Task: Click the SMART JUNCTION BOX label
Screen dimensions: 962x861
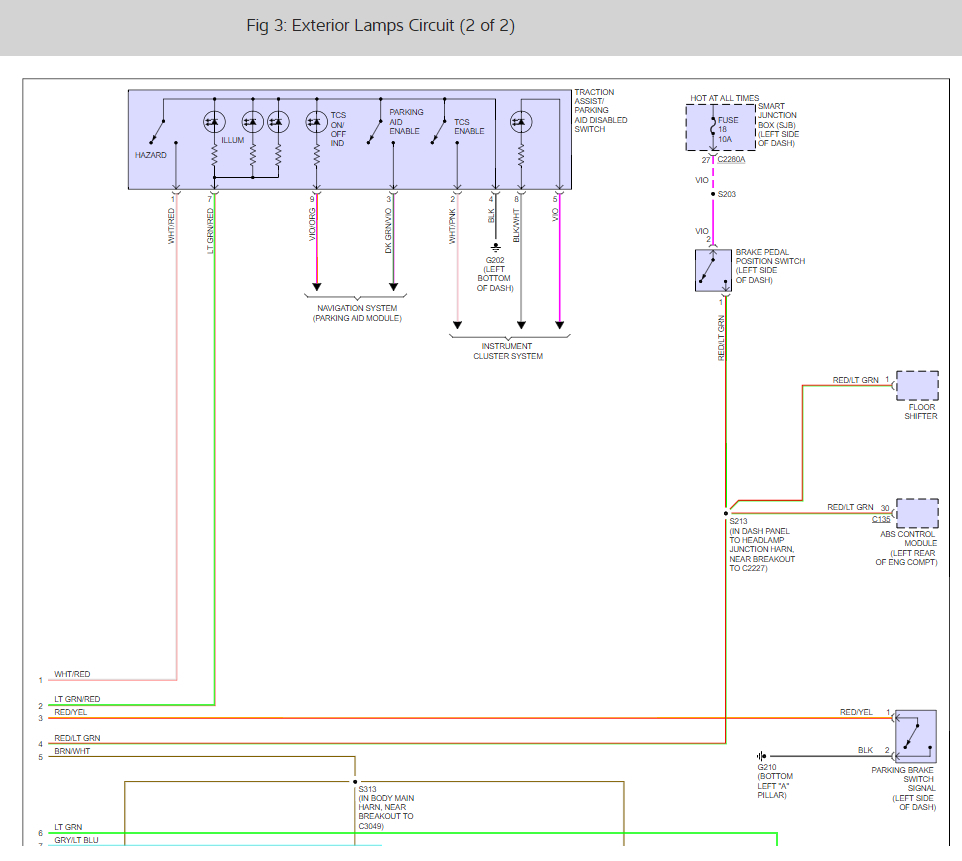Action: pyautogui.click(x=779, y=125)
